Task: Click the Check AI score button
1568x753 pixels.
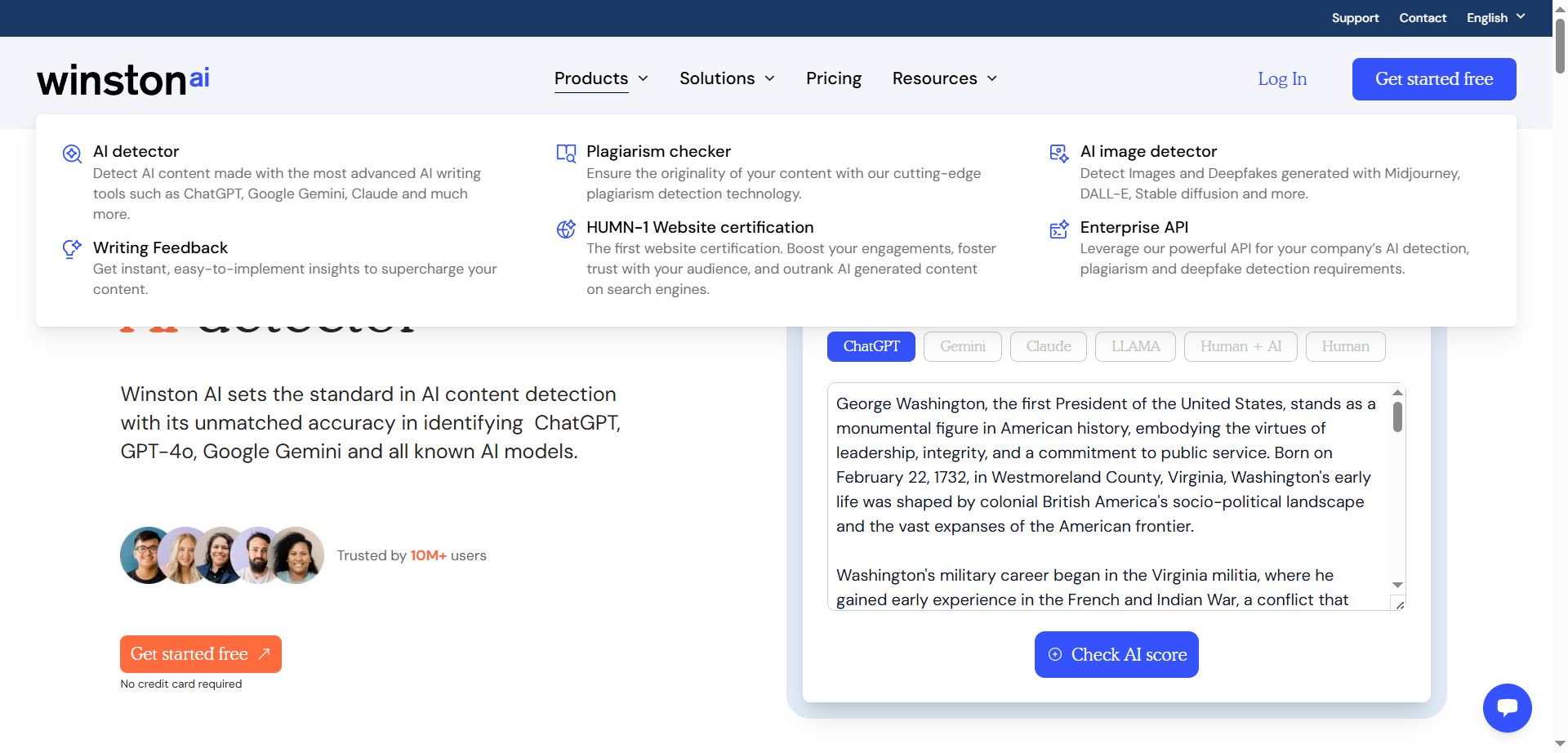Action: click(x=1116, y=654)
